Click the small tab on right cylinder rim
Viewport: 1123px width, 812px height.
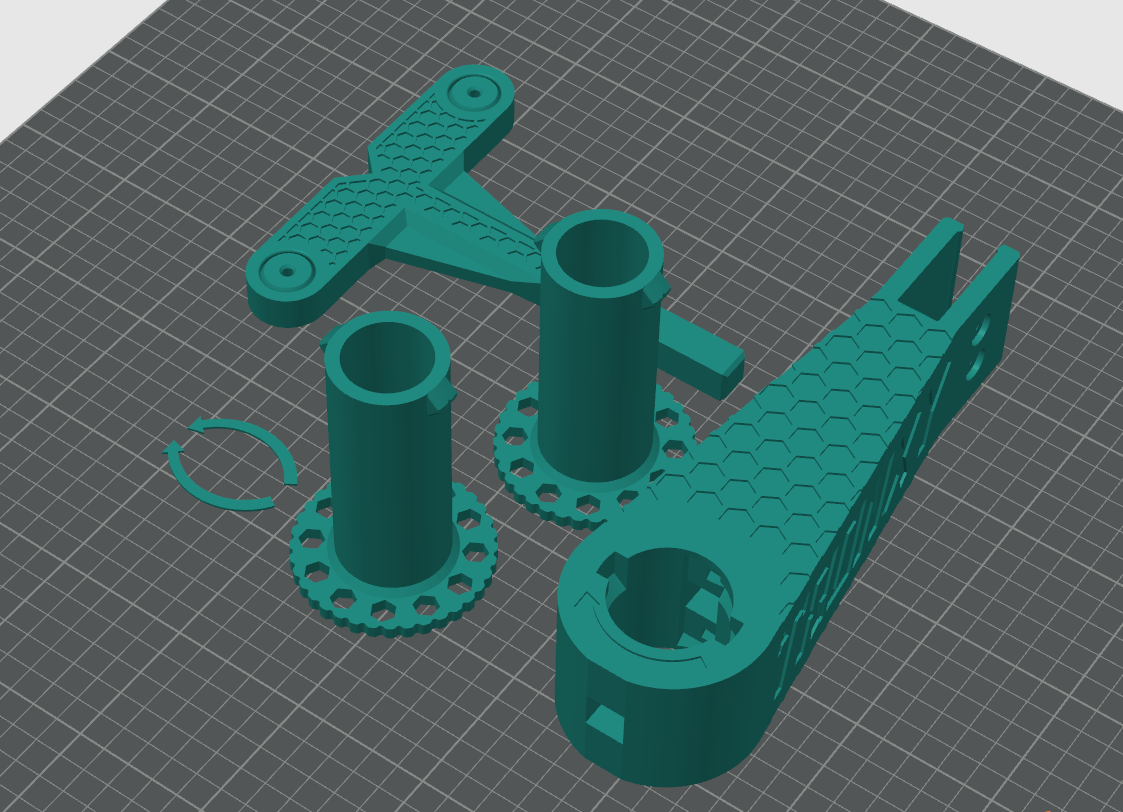pyautogui.click(x=655, y=290)
